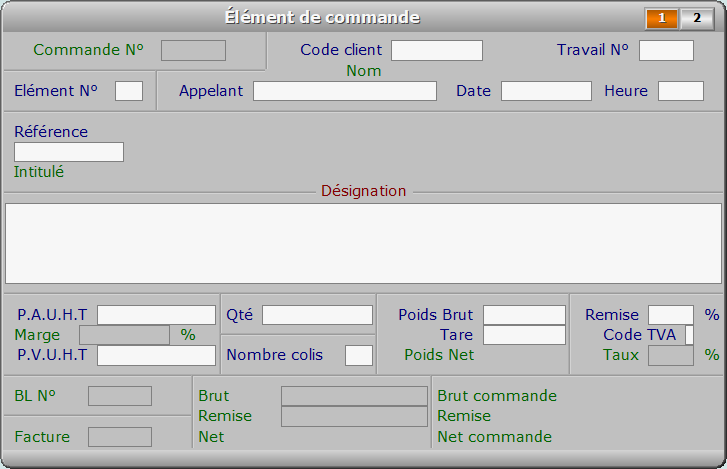Image resolution: width=727 pixels, height=469 pixels.
Task: Click the Qté quantity field
Action: click(x=317, y=315)
